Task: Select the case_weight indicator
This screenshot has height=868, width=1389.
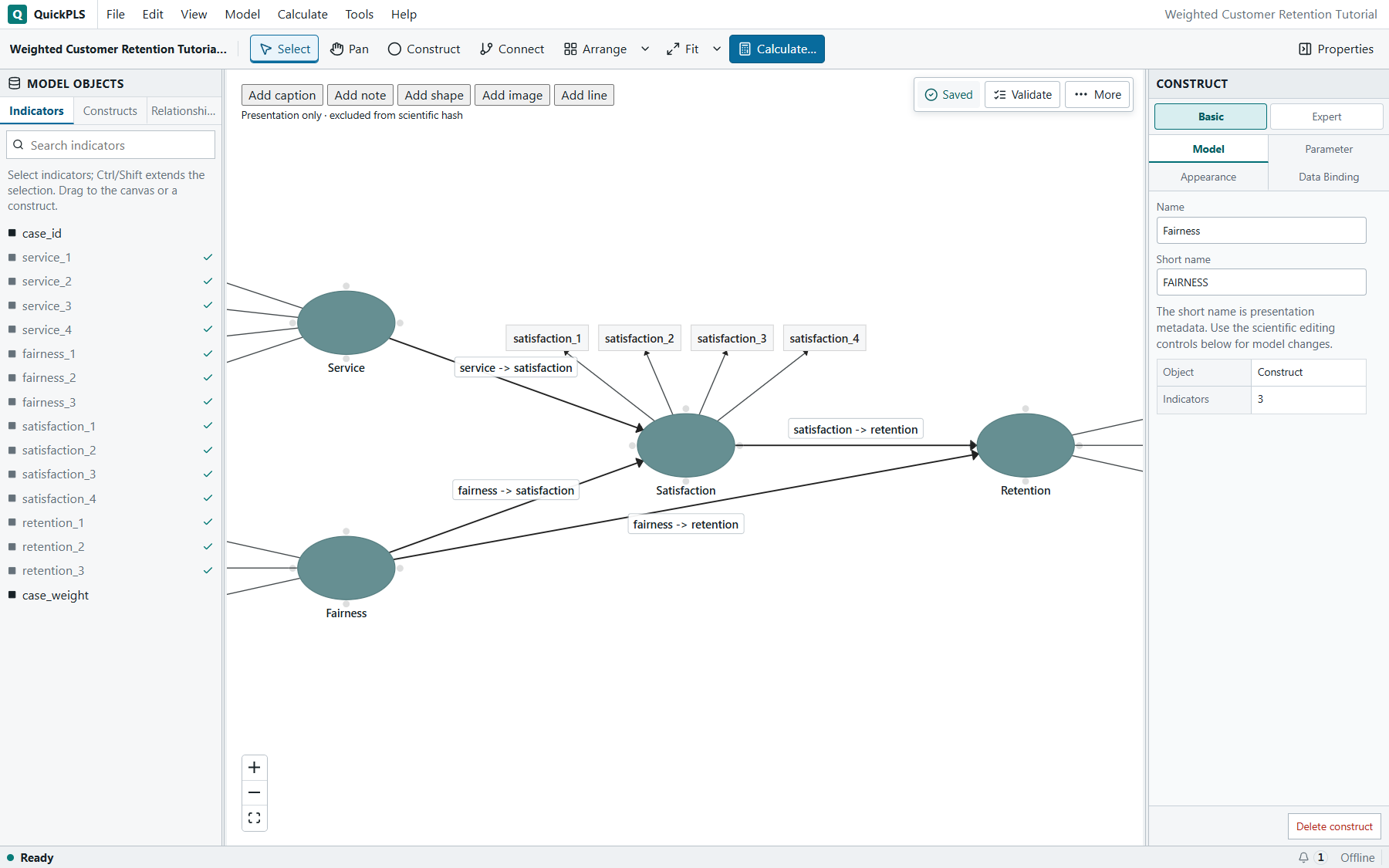Action: pos(110,595)
